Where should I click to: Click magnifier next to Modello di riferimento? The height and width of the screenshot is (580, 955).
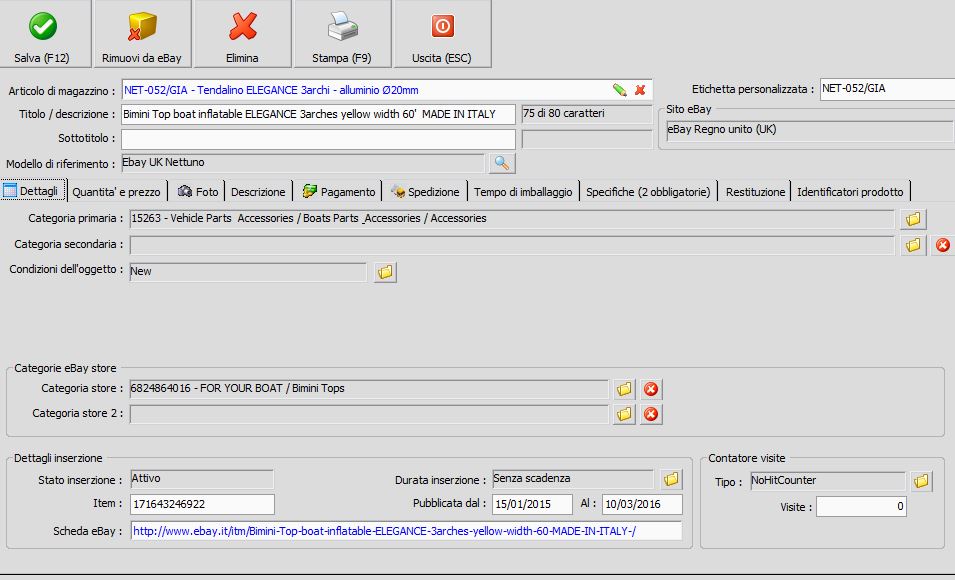[502, 163]
